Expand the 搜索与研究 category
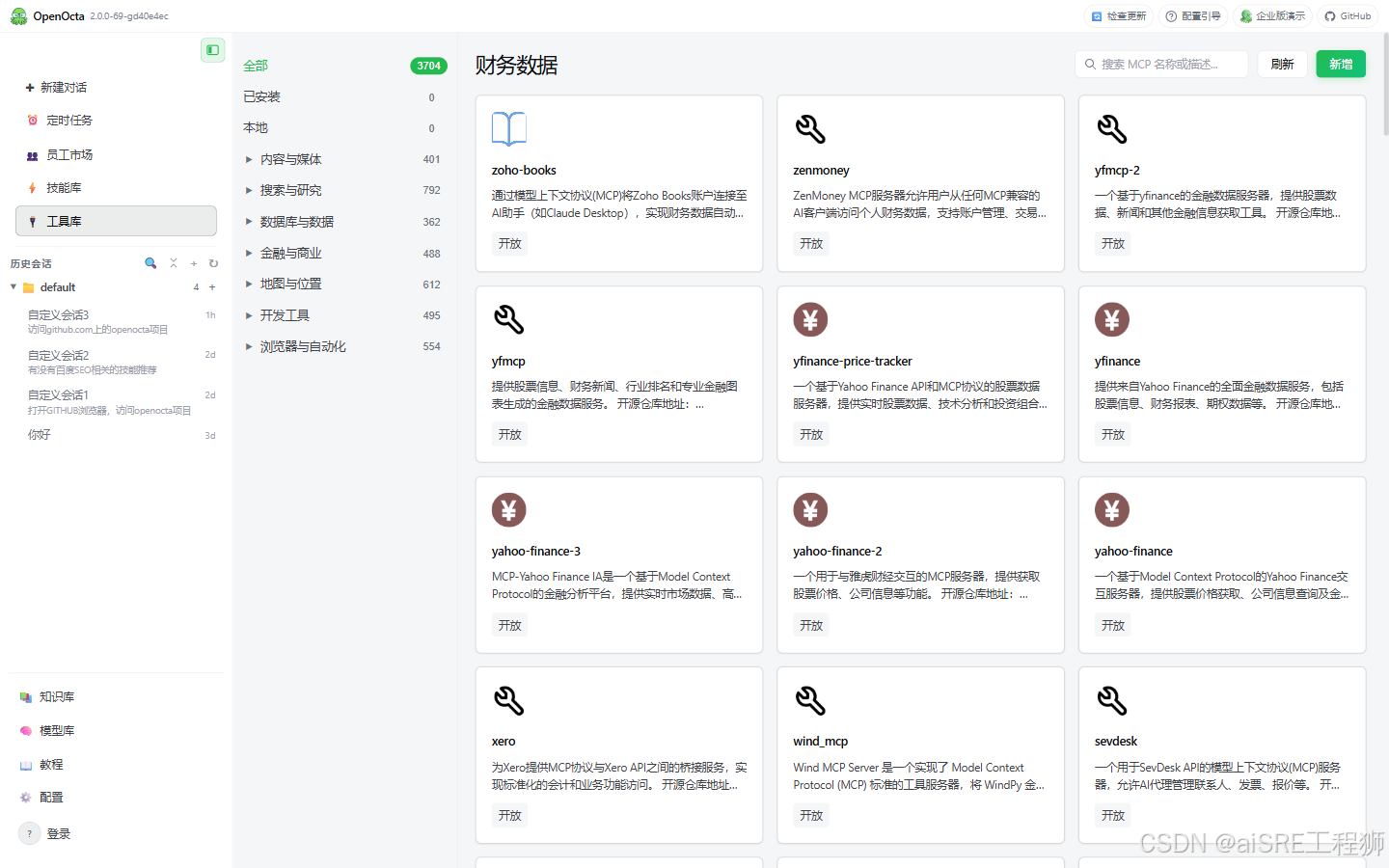Viewport: 1389px width, 868px height. coord(249,191)
